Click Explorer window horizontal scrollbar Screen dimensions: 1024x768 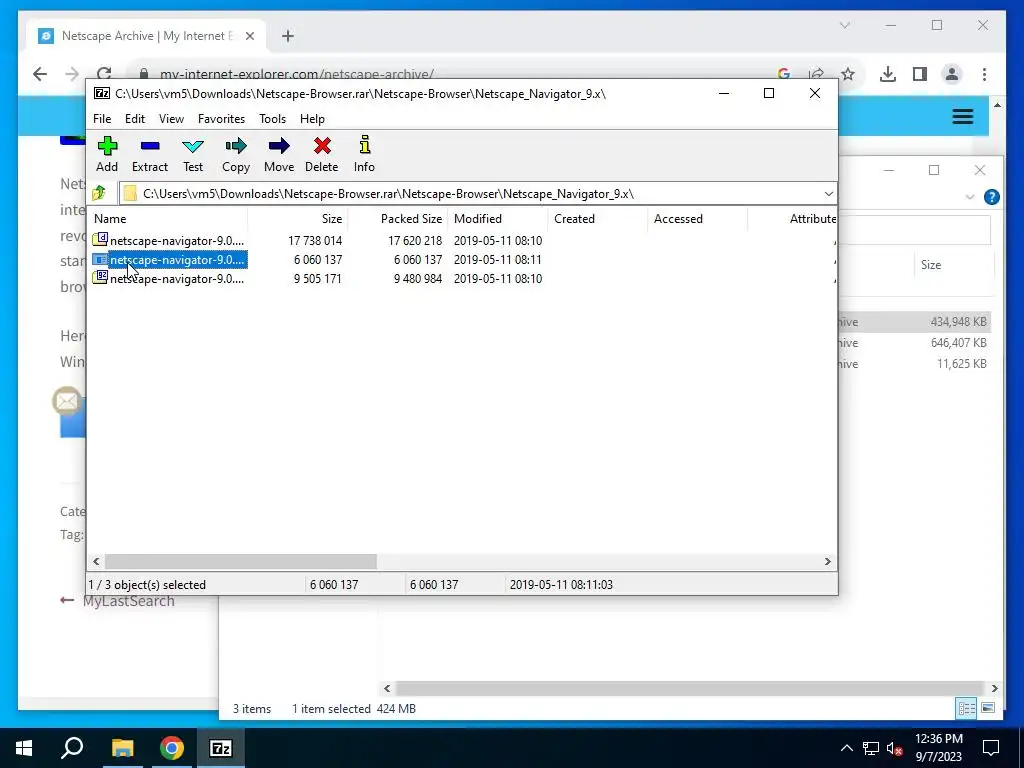690,688
